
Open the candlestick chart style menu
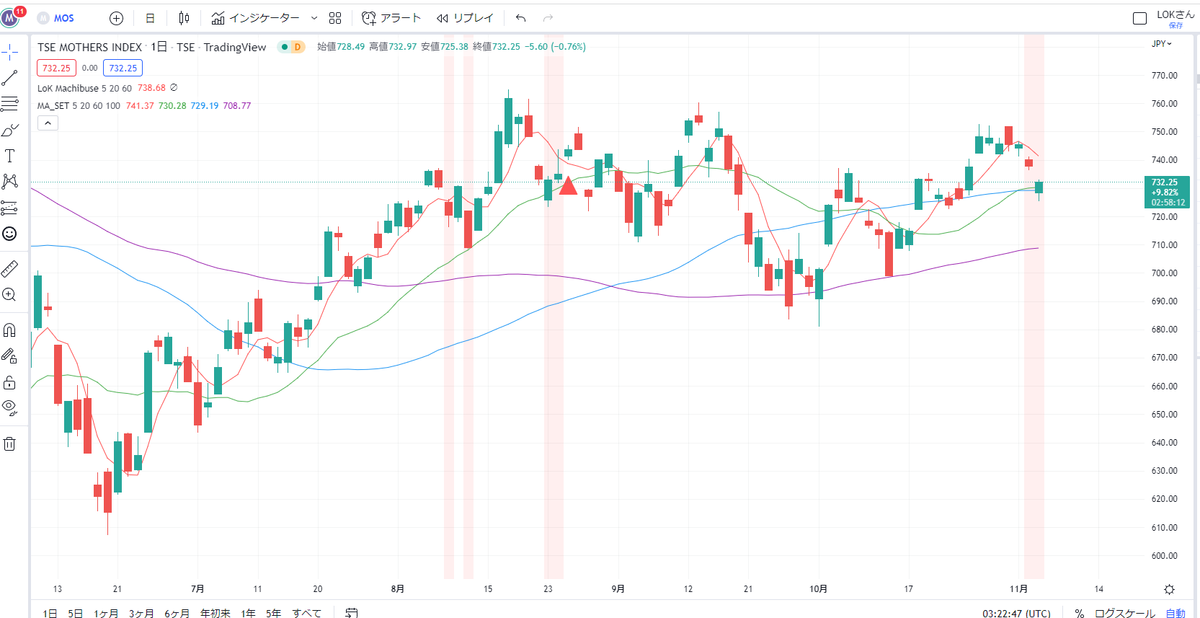(184, 18)
